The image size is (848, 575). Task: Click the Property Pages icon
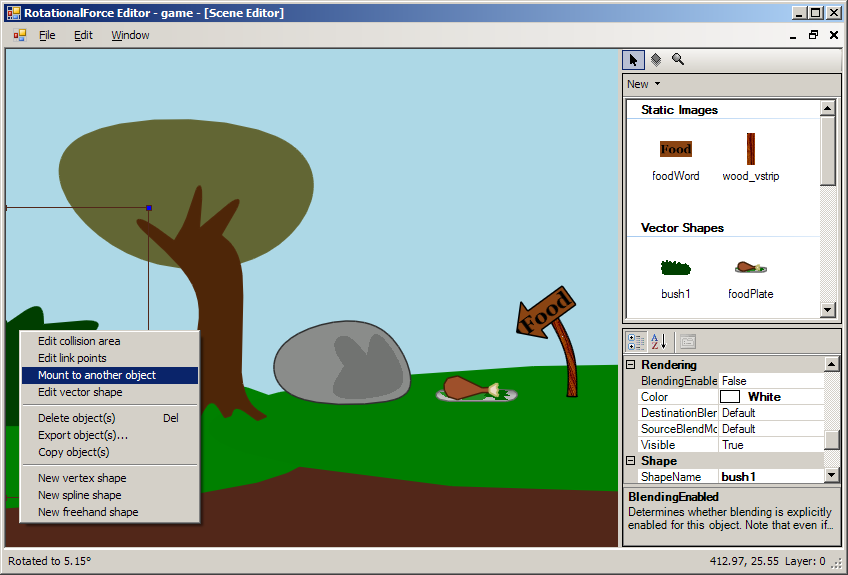point(688,342)
